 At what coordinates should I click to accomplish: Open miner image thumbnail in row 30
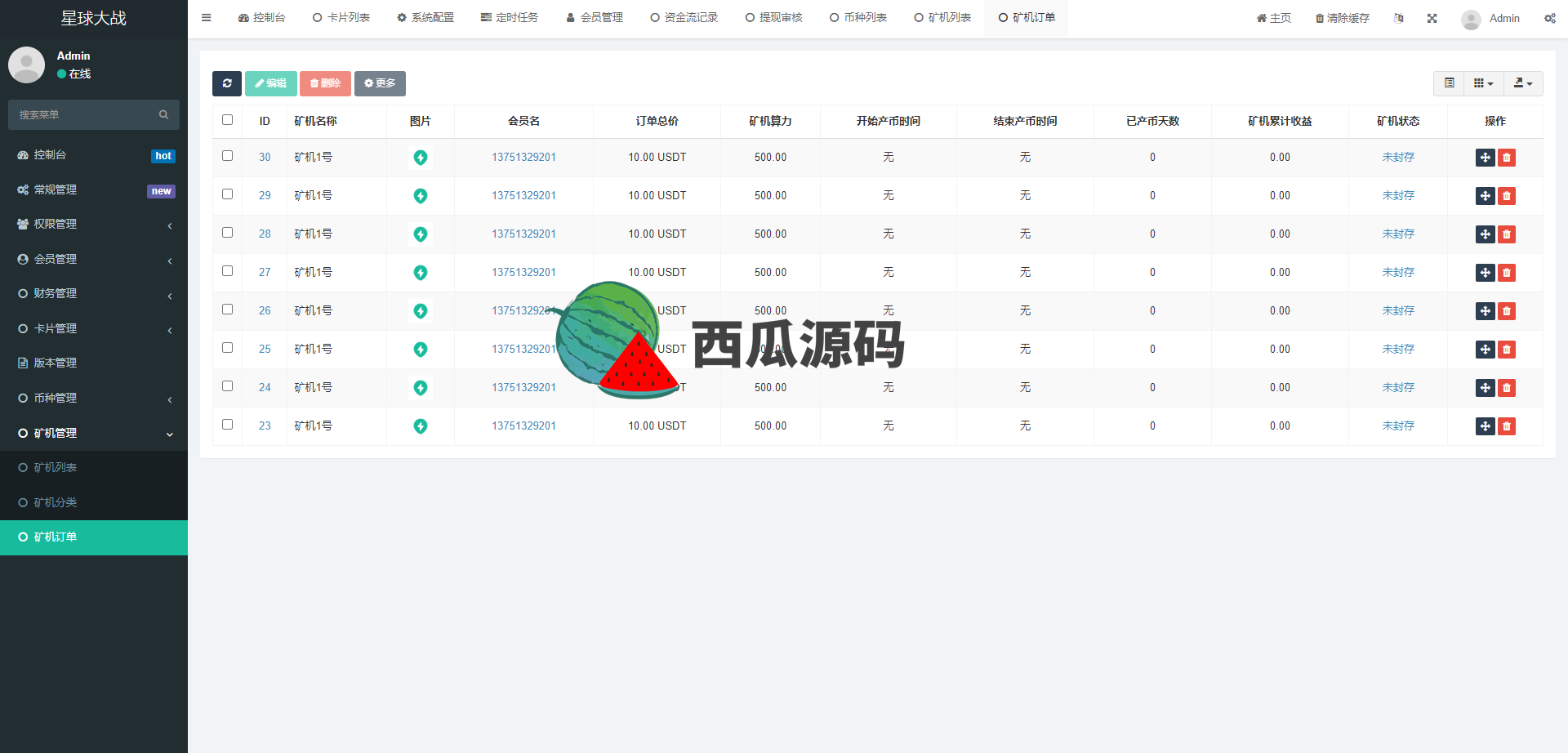click(421, 158)
